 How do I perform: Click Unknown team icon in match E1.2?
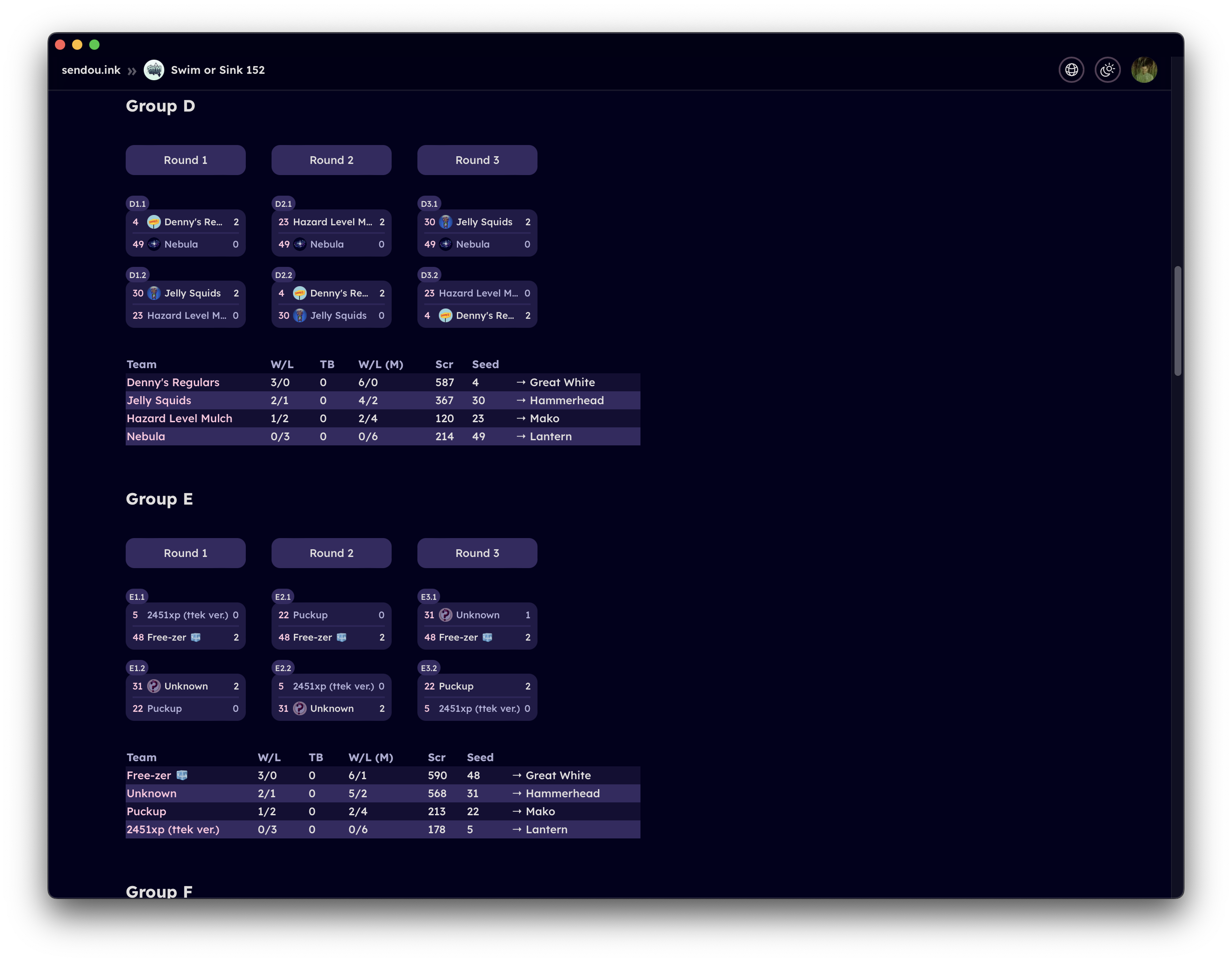tap(154, 686)
